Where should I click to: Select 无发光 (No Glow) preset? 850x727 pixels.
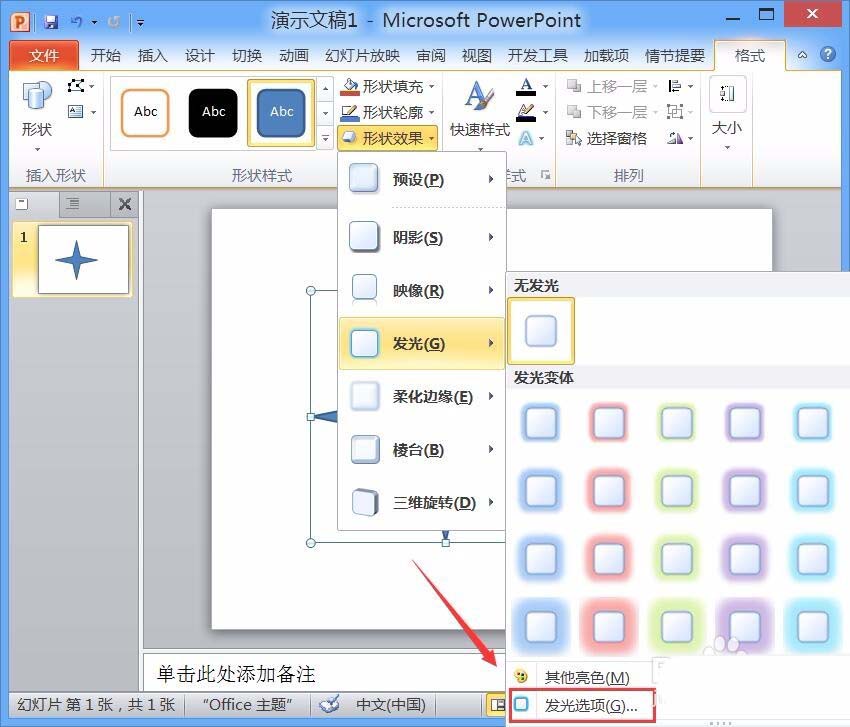click(541, 330)
